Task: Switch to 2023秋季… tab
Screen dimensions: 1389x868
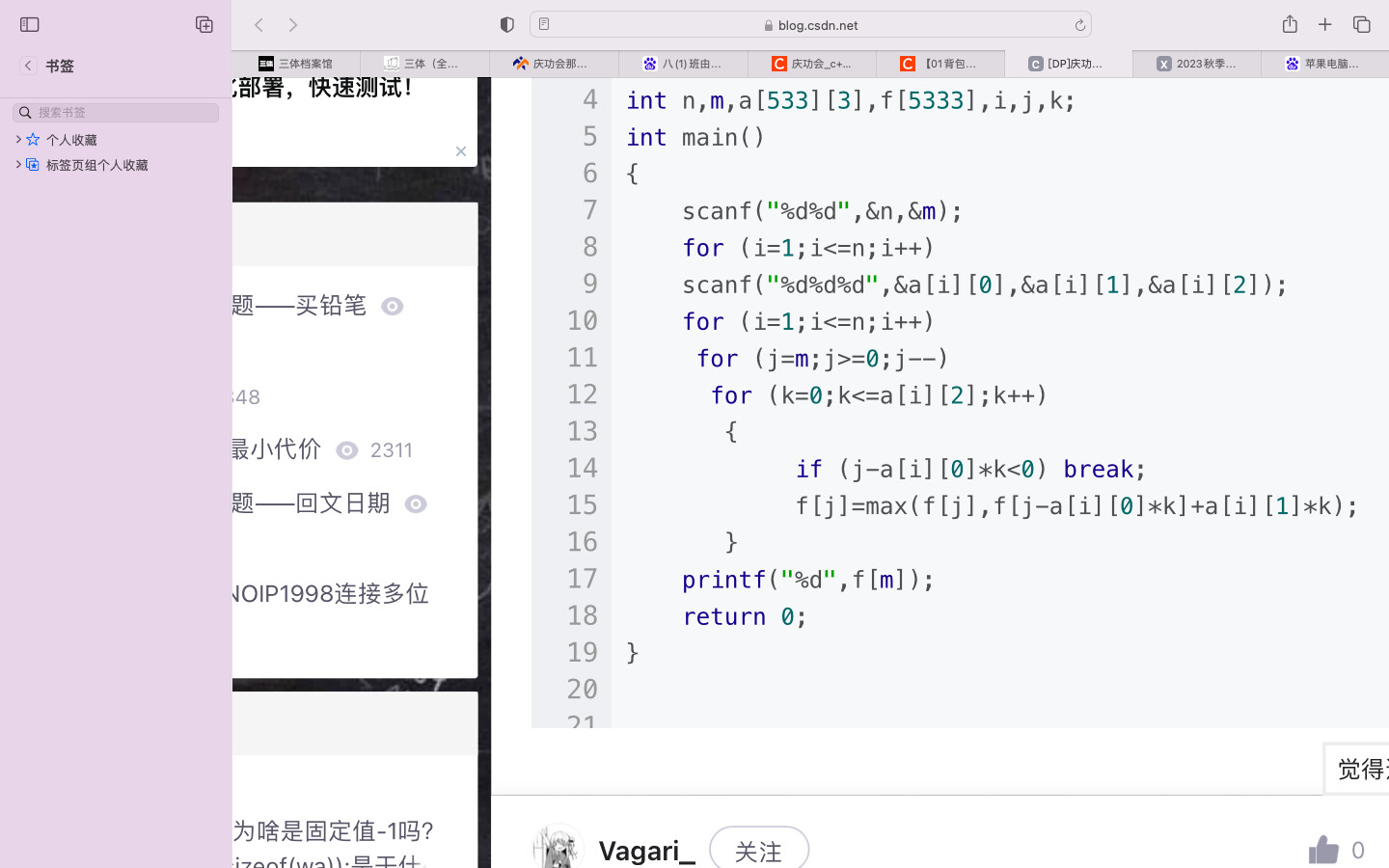Action: point(1197,64)
